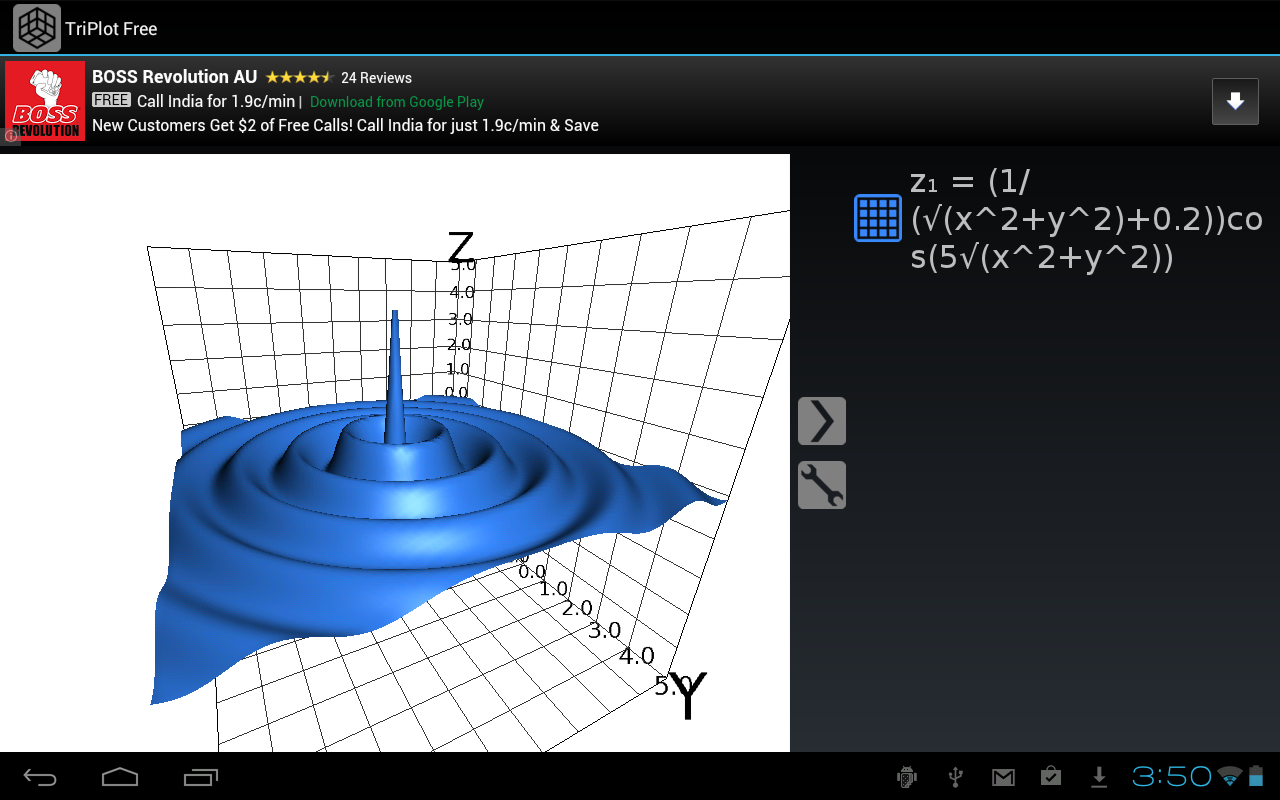Viewport: 1280px width, 800px height.
Task: Tap the Android debug icon in the system tray
Action: (906, 776)
